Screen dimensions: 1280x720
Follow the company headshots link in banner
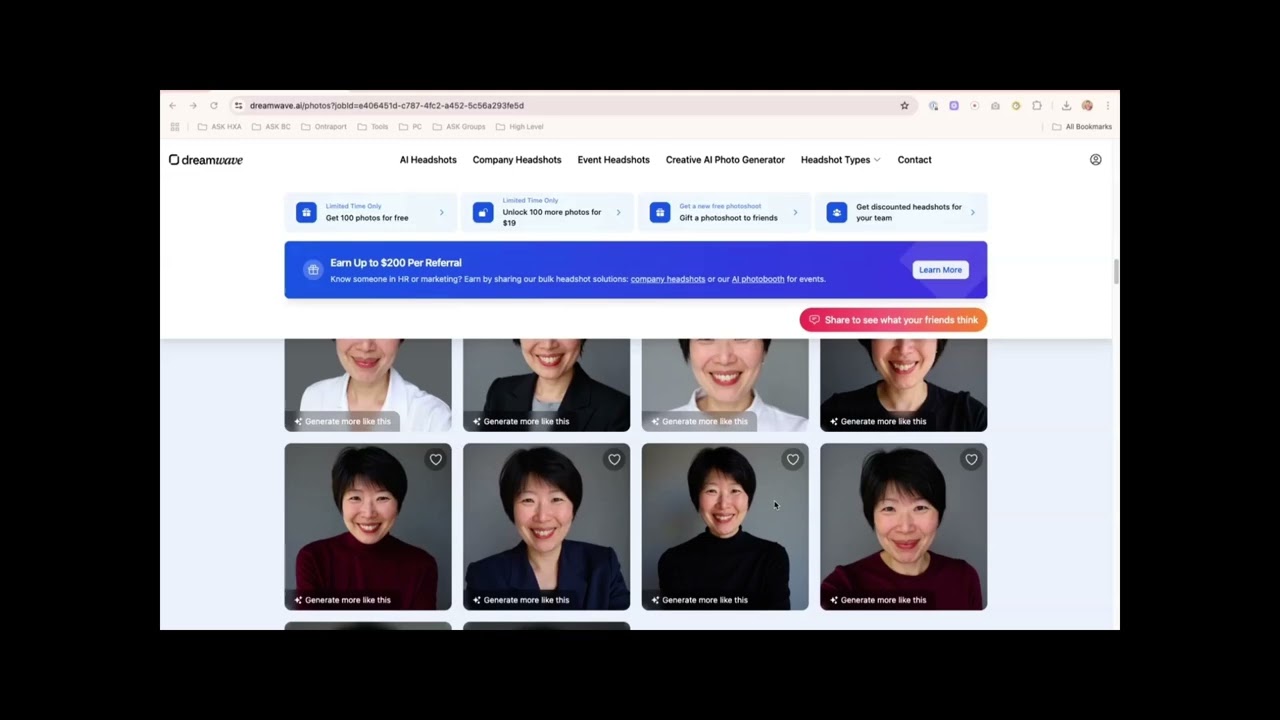[668, 279]
